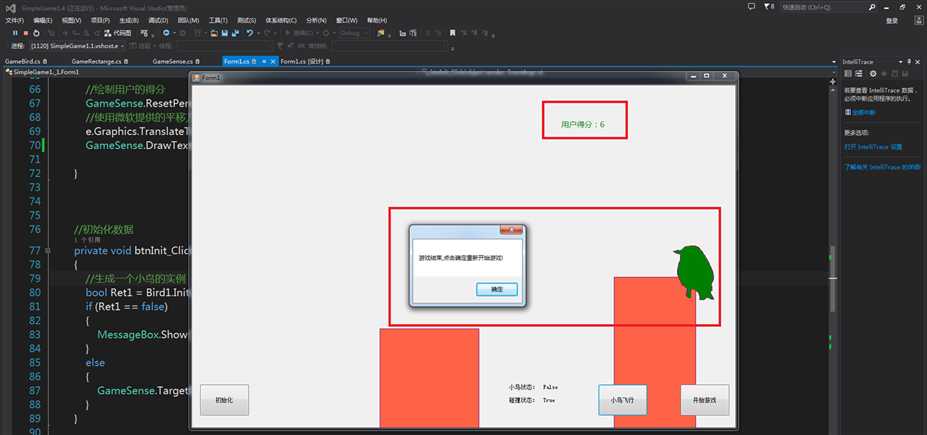Viewport: 927px width, 435px height.
Task: Close the game over message box
Action: (511, 230)
